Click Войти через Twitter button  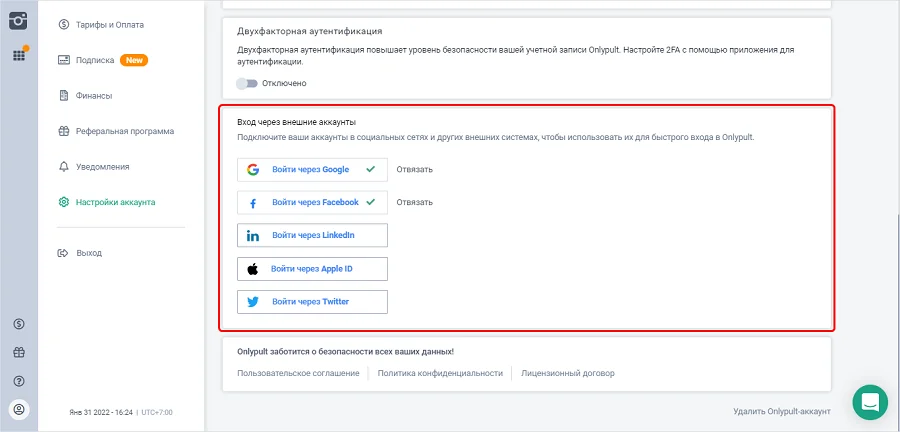pyautogui.click(x=312, y=301)
